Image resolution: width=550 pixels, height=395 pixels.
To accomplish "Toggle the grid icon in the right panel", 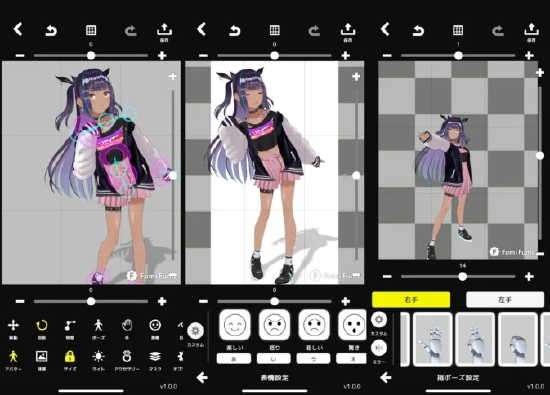I will click(458, 30).
